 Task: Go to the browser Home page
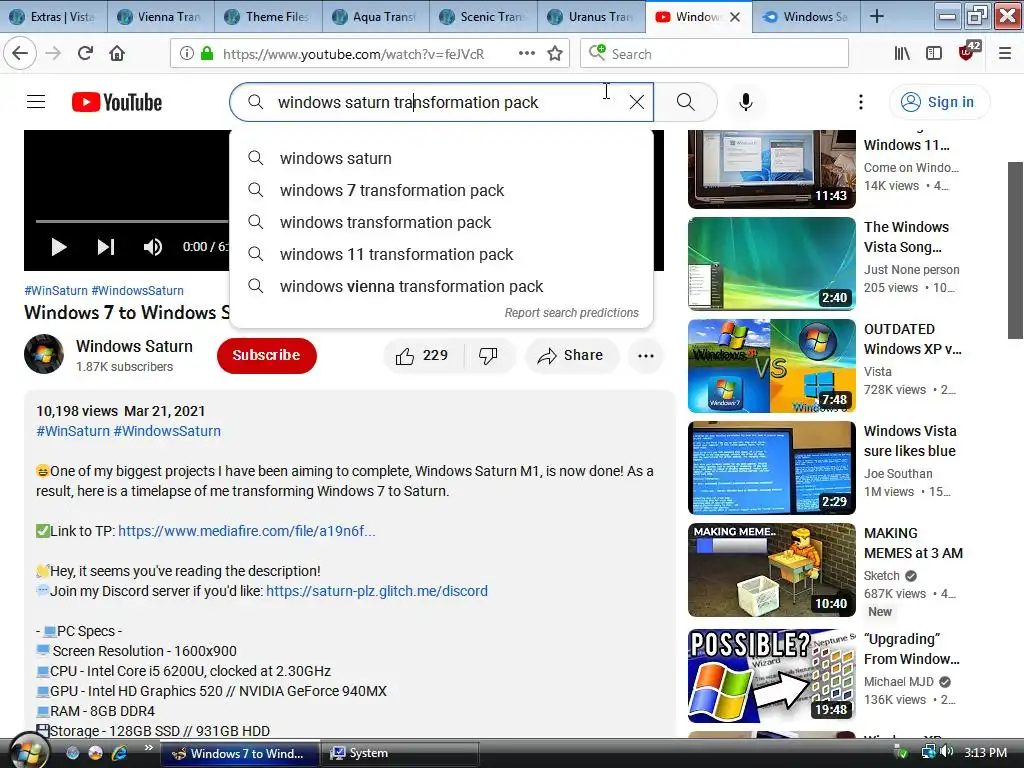coord(117,54)
